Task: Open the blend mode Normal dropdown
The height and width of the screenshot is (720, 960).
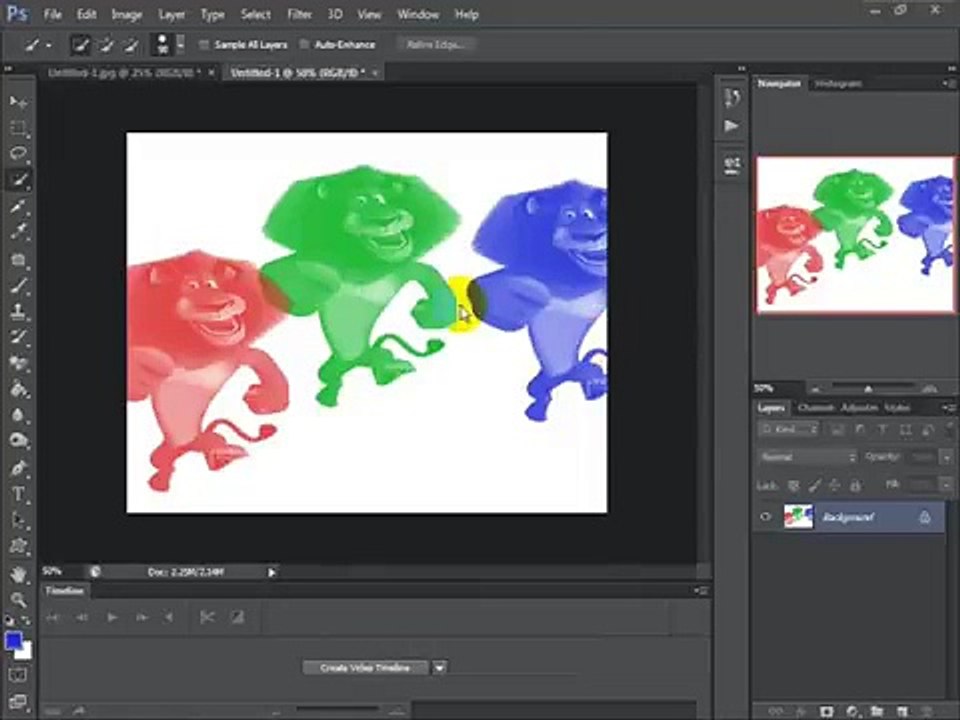Action: click(x=808, y=457)
